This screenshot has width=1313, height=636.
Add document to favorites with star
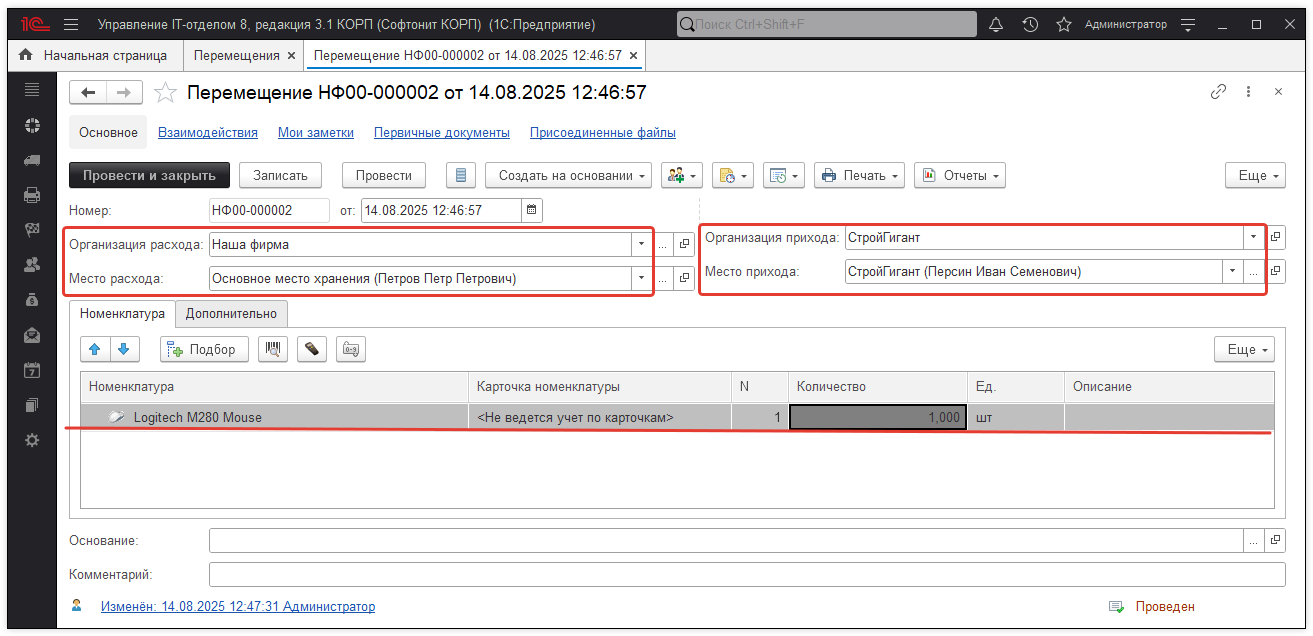[166, 93]
